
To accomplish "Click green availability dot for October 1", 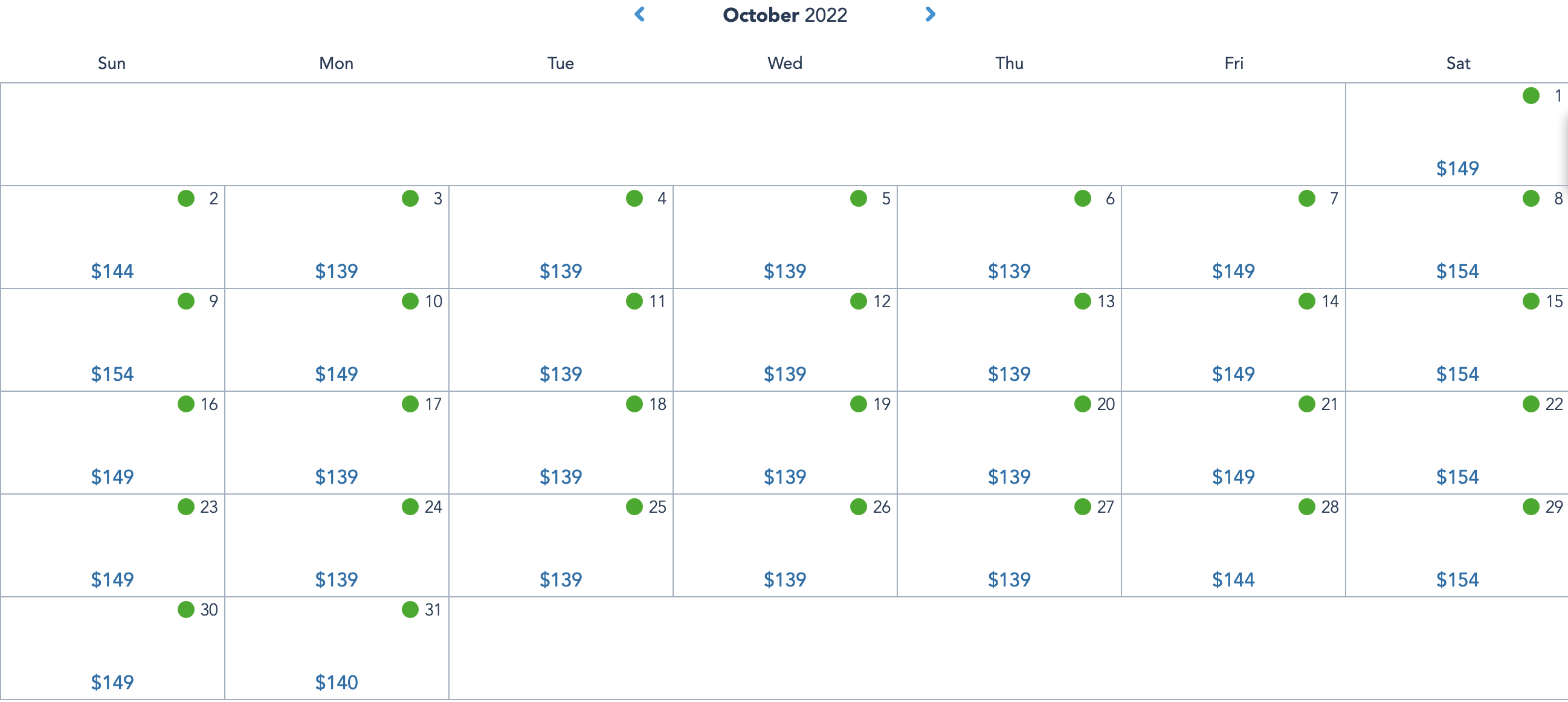I will point(1531,96).
